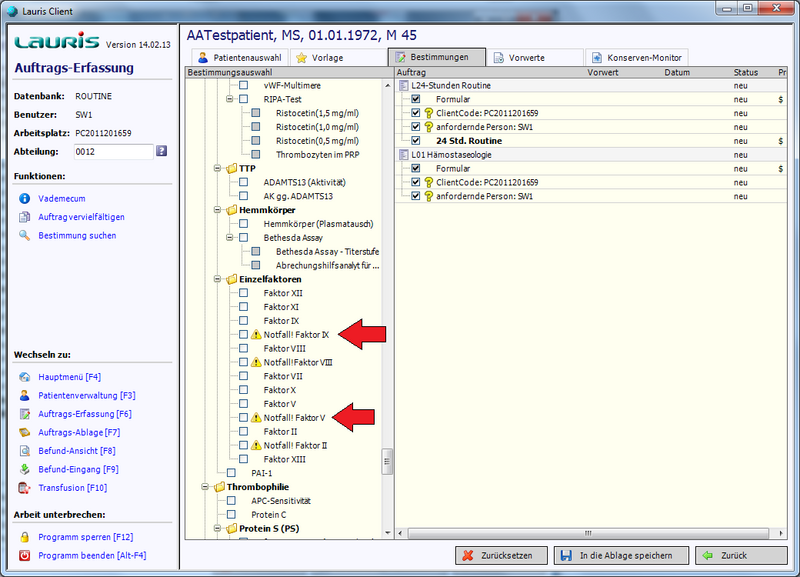Screen dimensions: 800x577
Task: Switch to the Vorwerte tab
Action: tap(535, 58)
